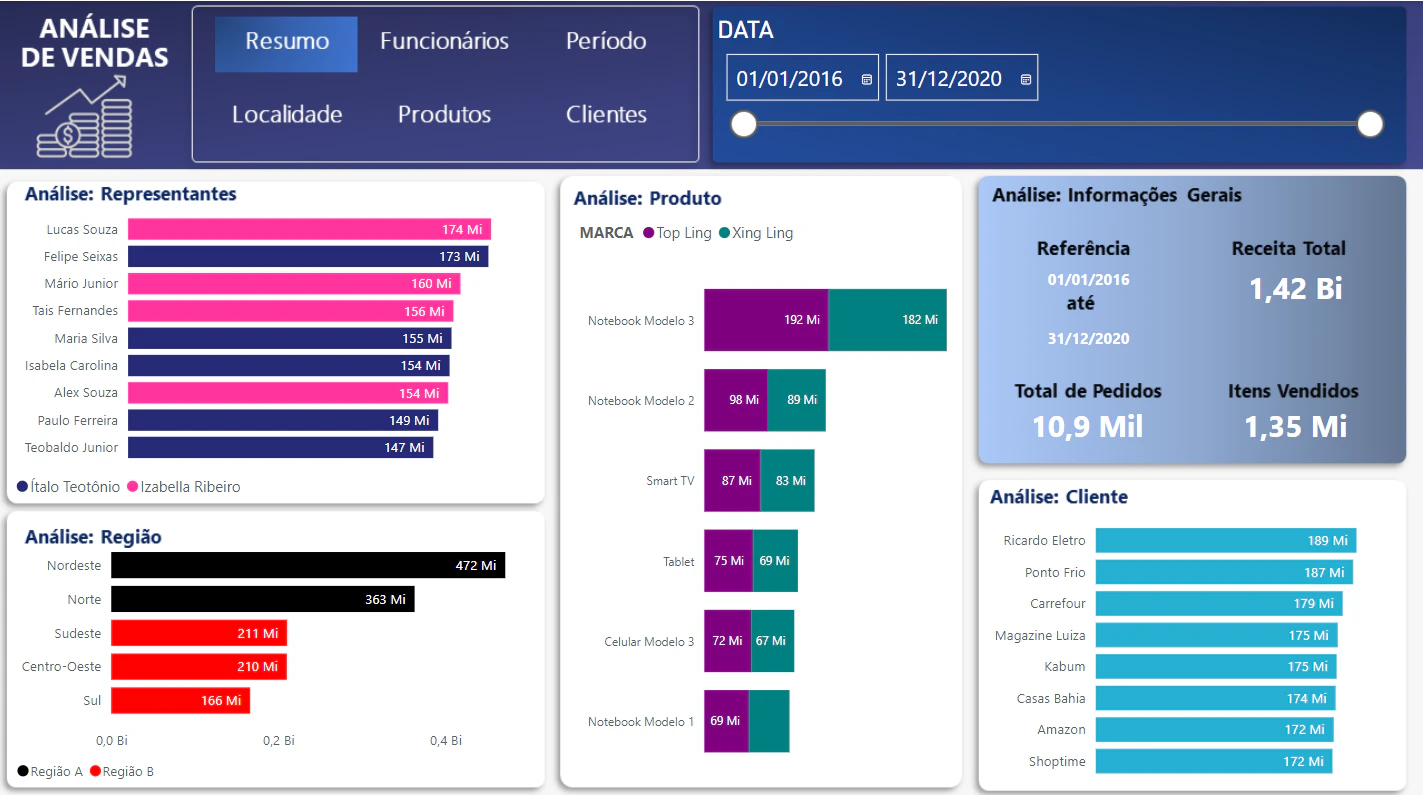Screen dimensions: 1423x795
Task: Click the "Análise: Produto" chart title
Action: 647,198
